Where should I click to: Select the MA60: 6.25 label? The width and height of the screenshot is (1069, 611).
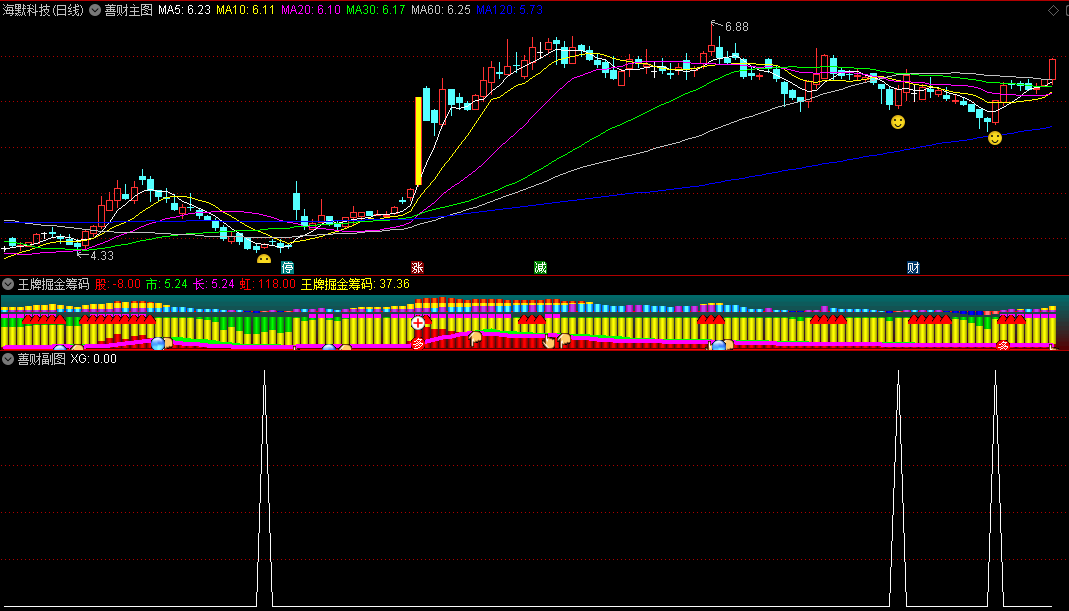440,10
